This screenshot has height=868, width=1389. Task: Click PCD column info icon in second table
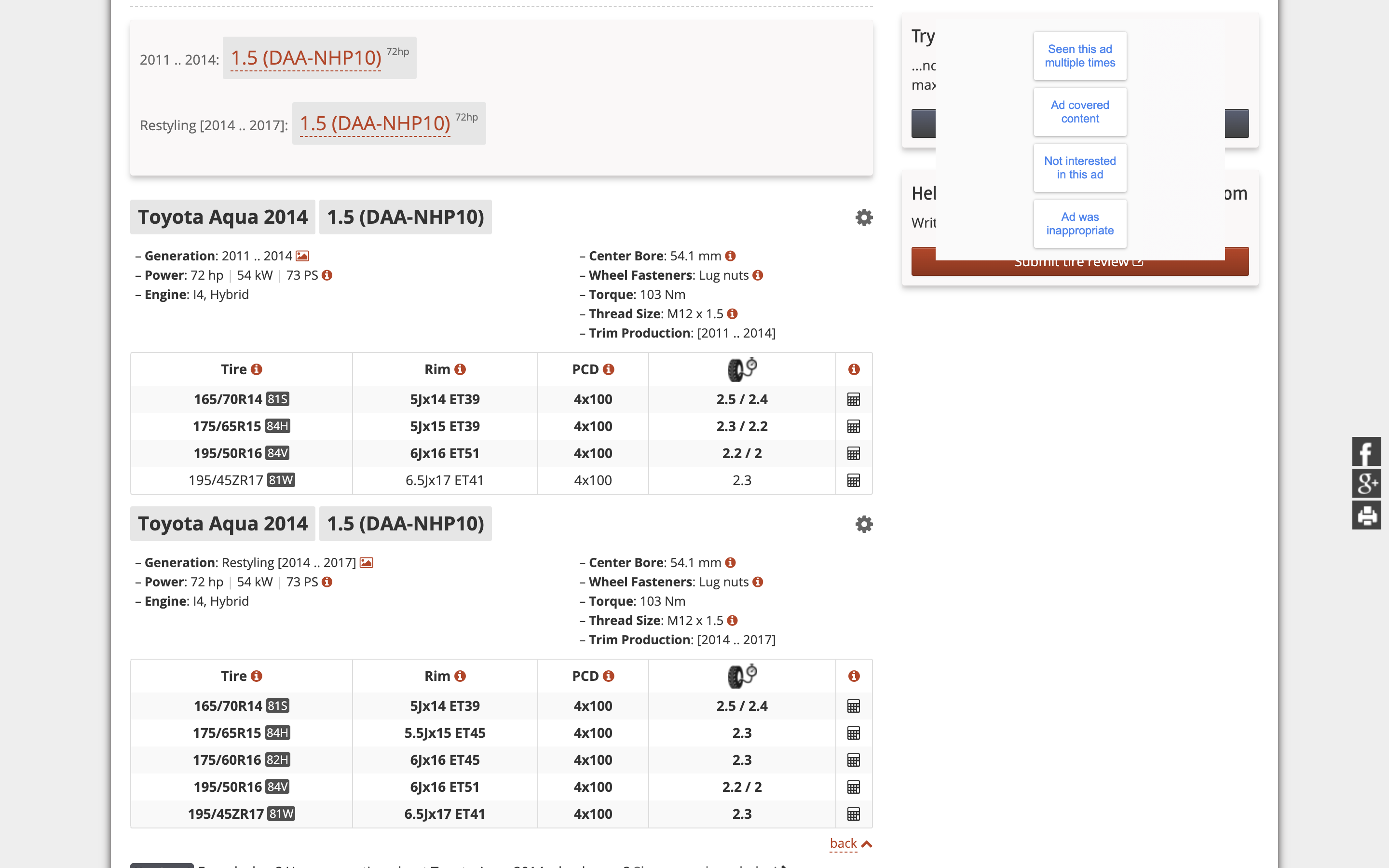[x=608, y=676]
